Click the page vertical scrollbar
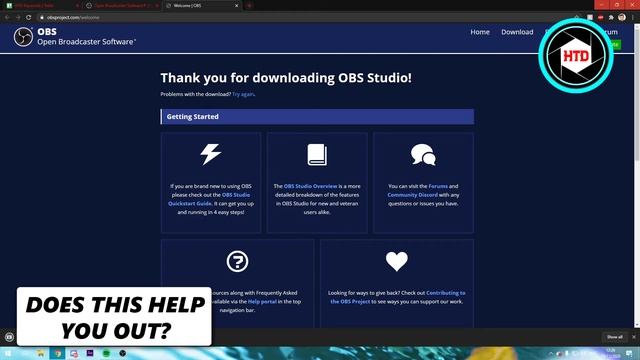Image resolution: width=640 pixels, height=360 pixels. tap(637, 176)
